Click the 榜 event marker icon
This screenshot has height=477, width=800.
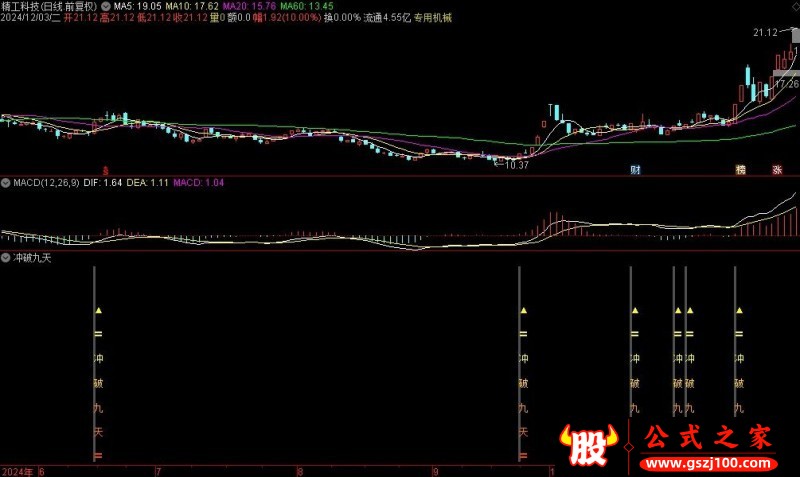(x=740, y=170)
